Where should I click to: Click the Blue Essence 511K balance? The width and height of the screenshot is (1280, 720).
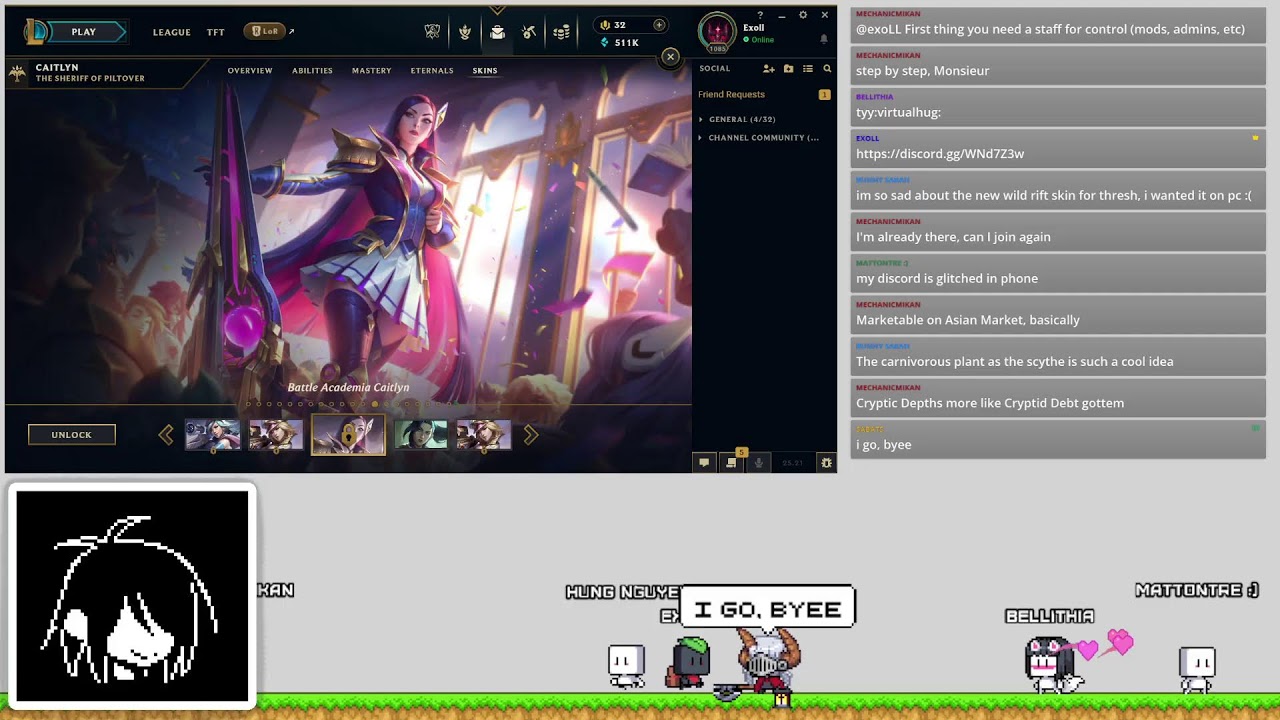[x=620, y=43]
